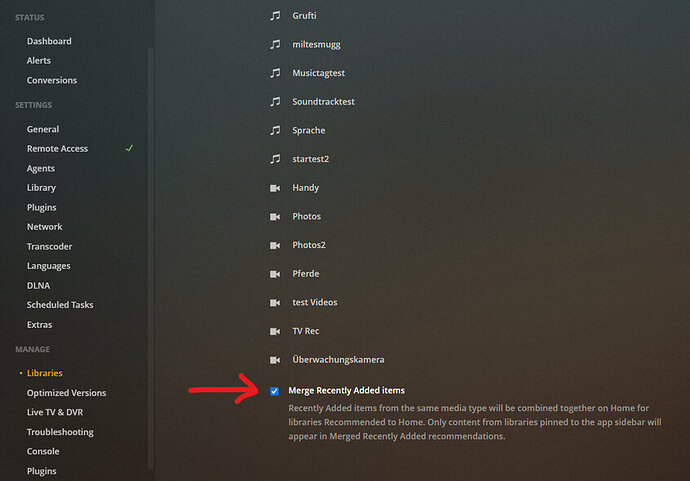690x481 pixels.
Task: Uncheck Merge Recently Added items checkbox
Action: tap(274, 391)
